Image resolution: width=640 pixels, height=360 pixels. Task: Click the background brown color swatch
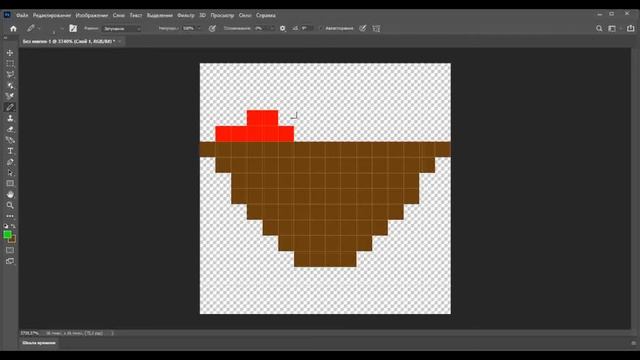(x=13, y=240)
